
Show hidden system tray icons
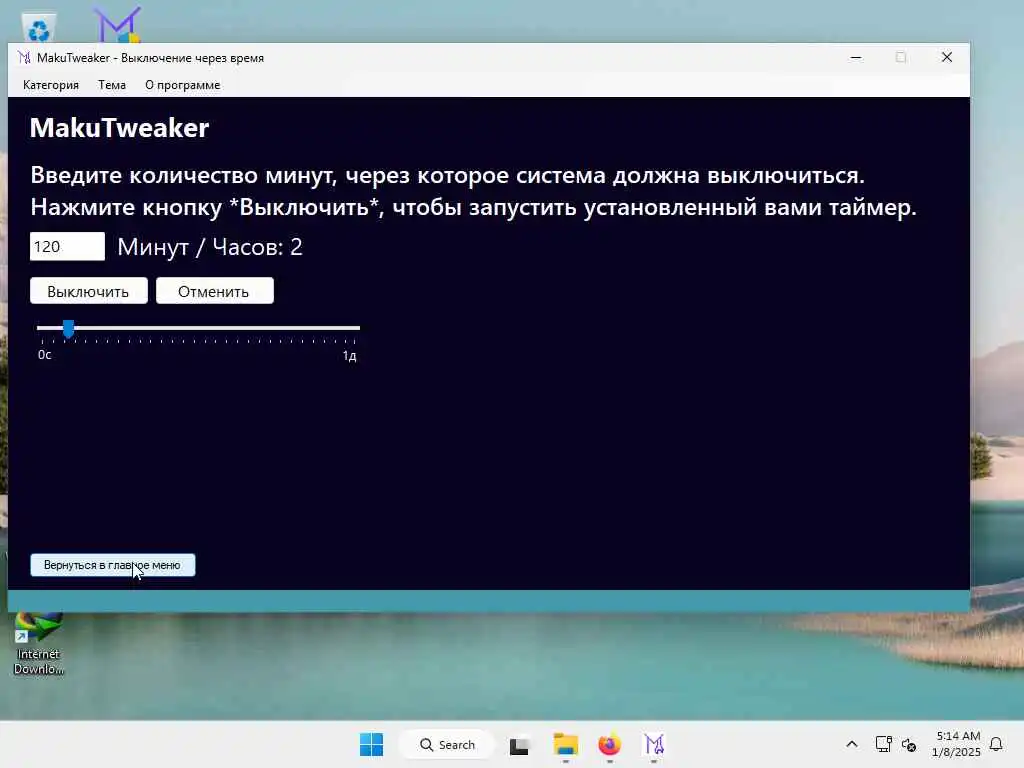coord(852,744)
